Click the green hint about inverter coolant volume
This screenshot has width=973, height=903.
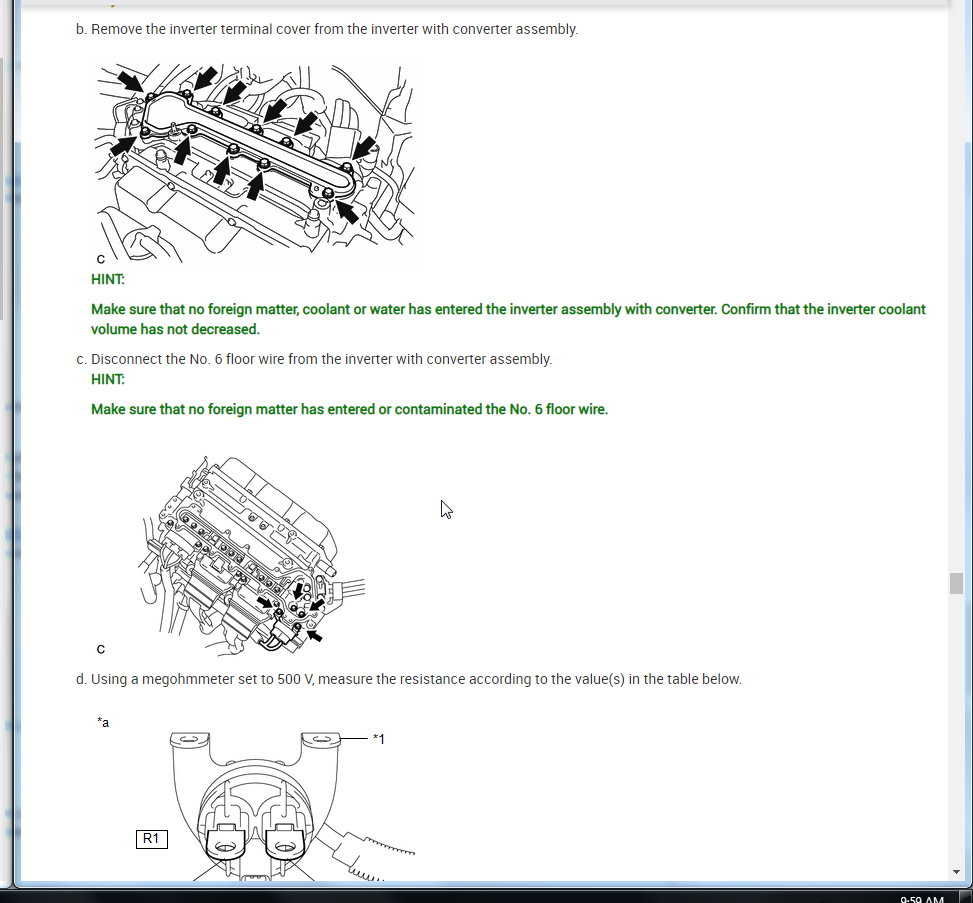(508, 319)
